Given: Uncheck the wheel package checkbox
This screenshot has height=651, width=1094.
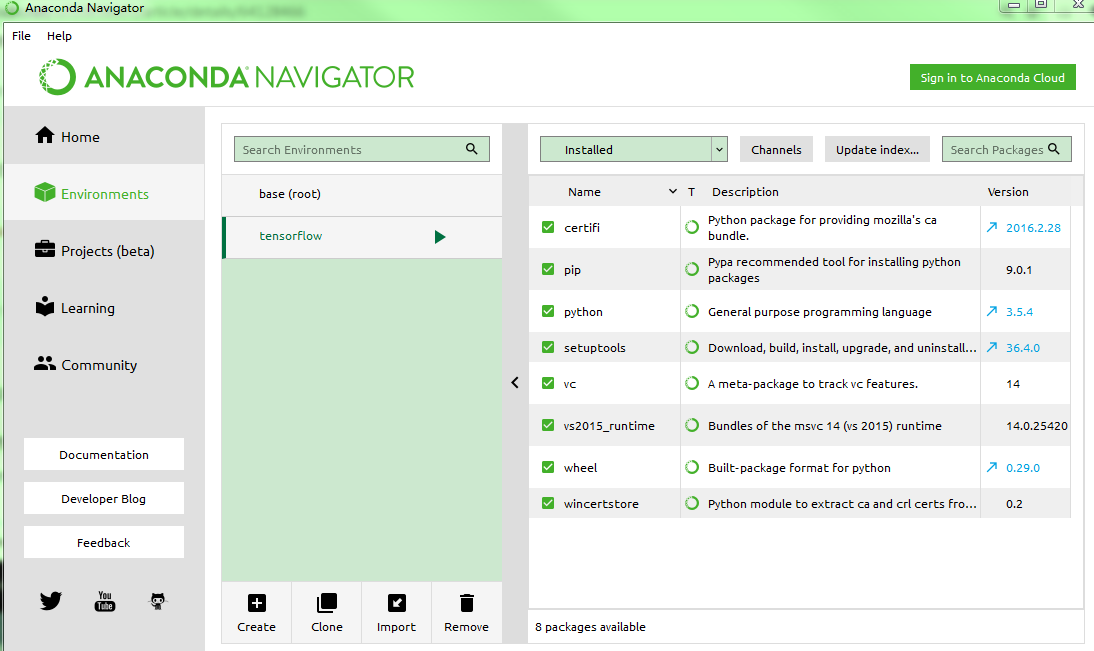Looking at the screenshot, I should tap(548, 467).
